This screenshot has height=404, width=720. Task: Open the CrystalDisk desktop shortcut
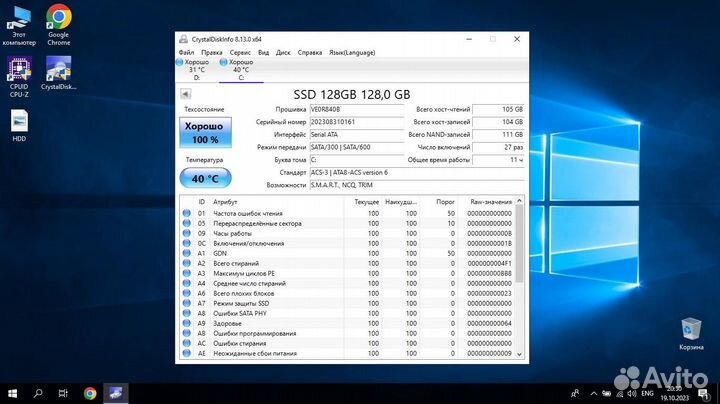click(x=58, y=73)
